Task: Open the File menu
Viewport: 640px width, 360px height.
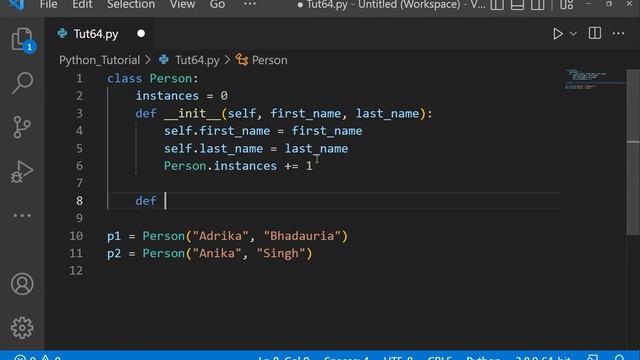Action: point(48,5)
